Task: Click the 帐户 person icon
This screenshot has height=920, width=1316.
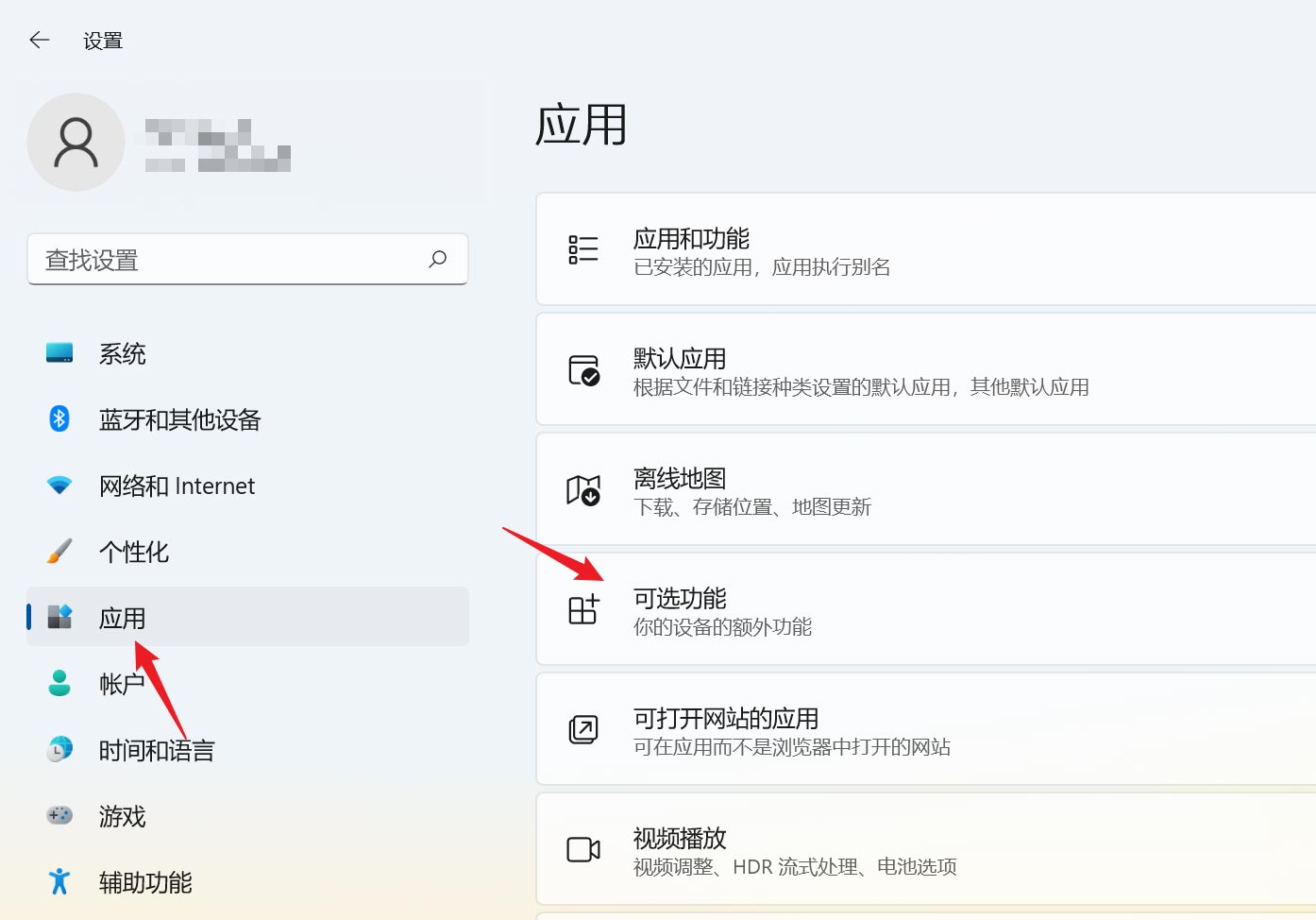Action: point(59,683)
